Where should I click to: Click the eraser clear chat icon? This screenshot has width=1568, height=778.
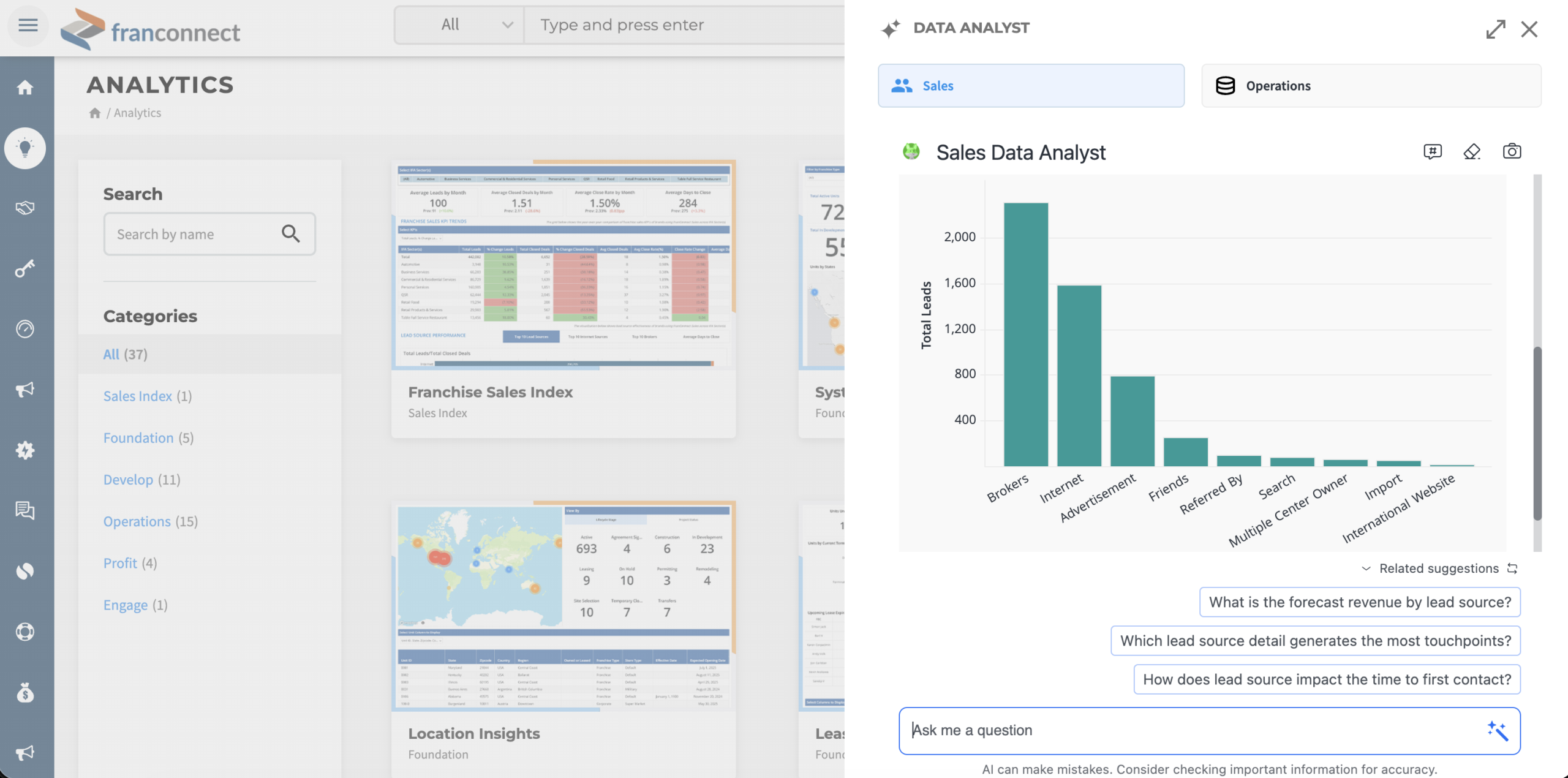click(1472, 151)
